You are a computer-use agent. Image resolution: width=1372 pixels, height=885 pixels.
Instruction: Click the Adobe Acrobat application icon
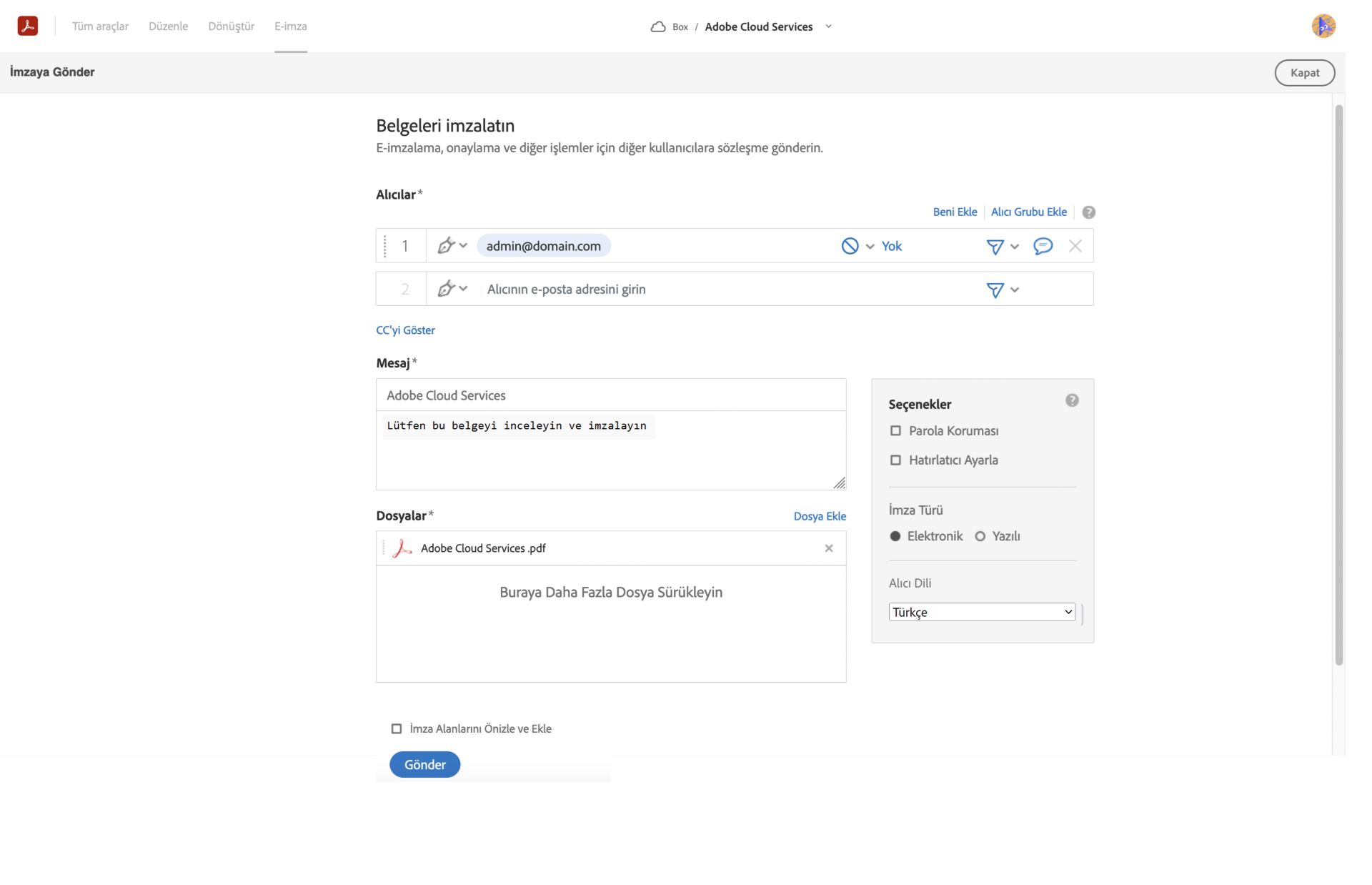click(x=27, y=25)
